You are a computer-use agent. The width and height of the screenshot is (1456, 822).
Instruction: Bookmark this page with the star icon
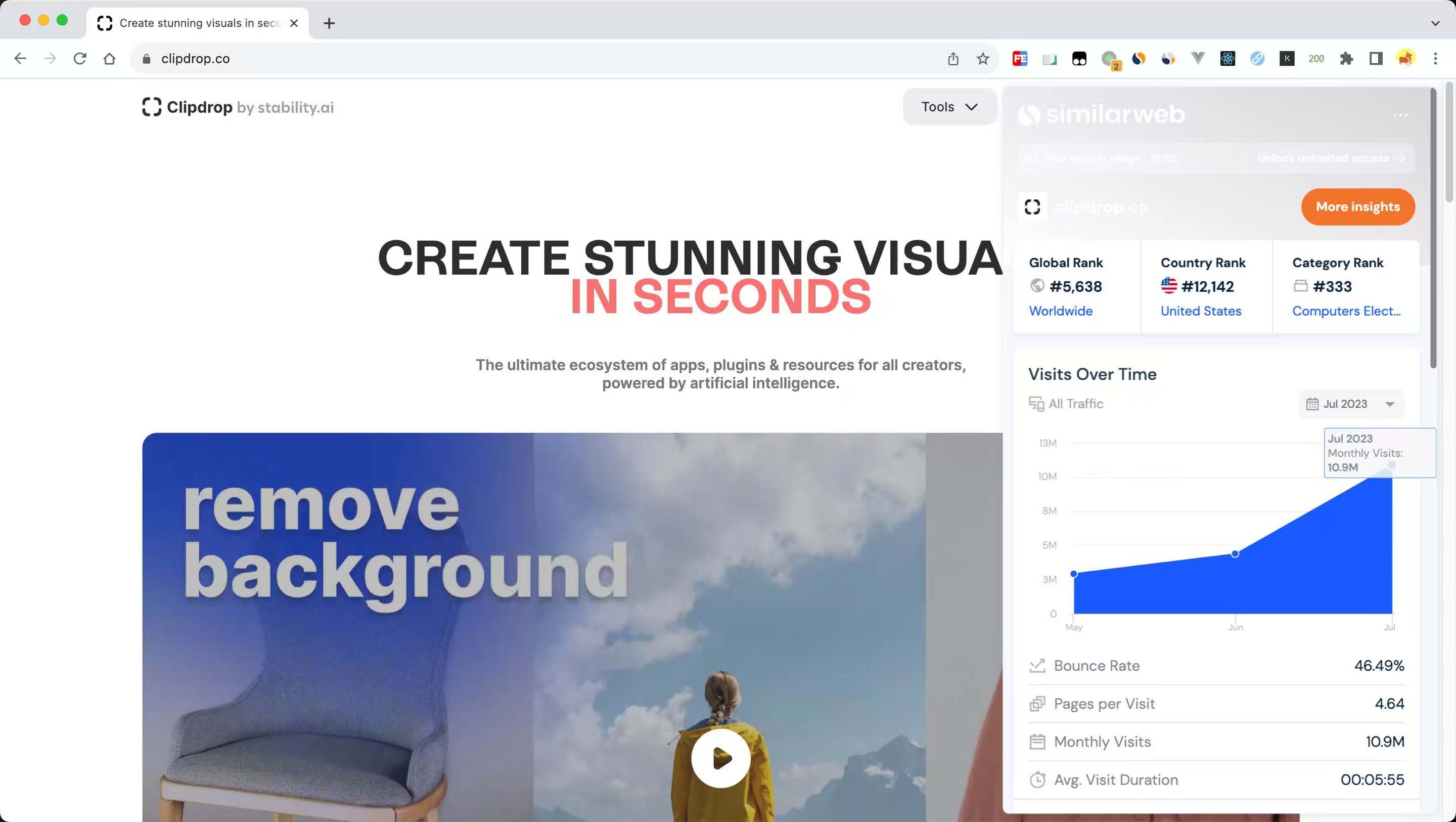click(983, 58)
